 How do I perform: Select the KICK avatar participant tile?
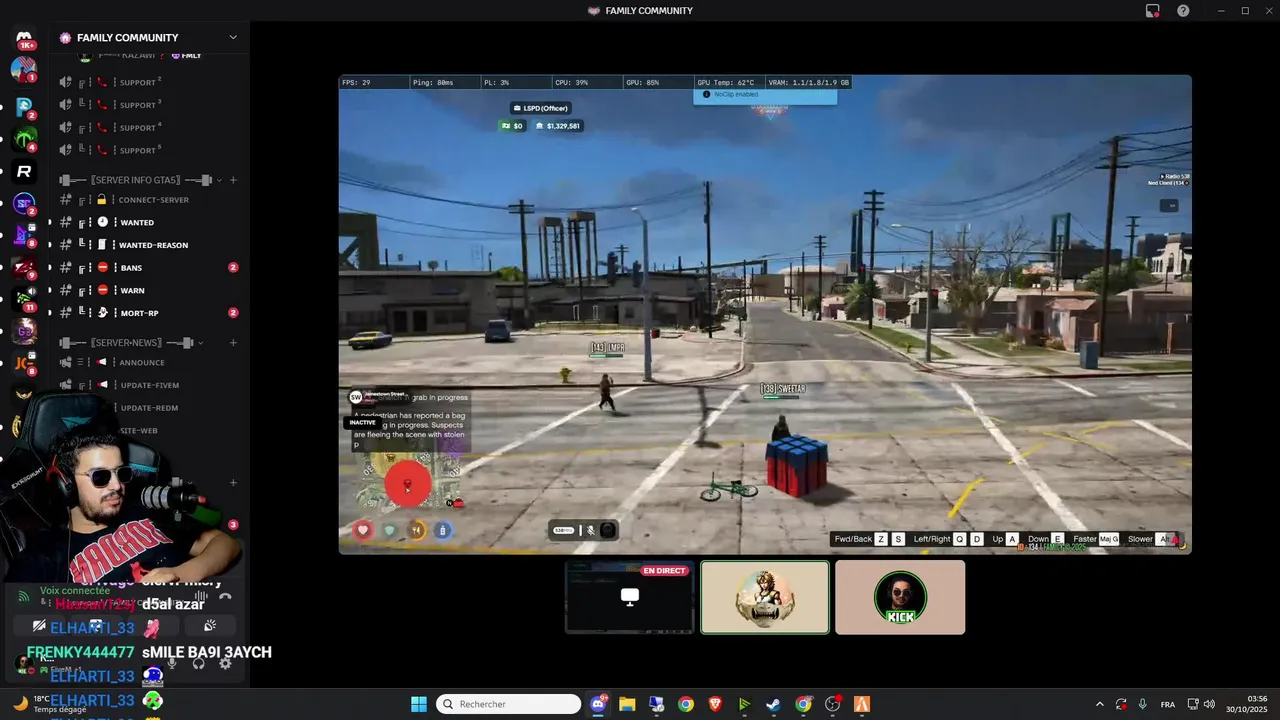(900, 597)
